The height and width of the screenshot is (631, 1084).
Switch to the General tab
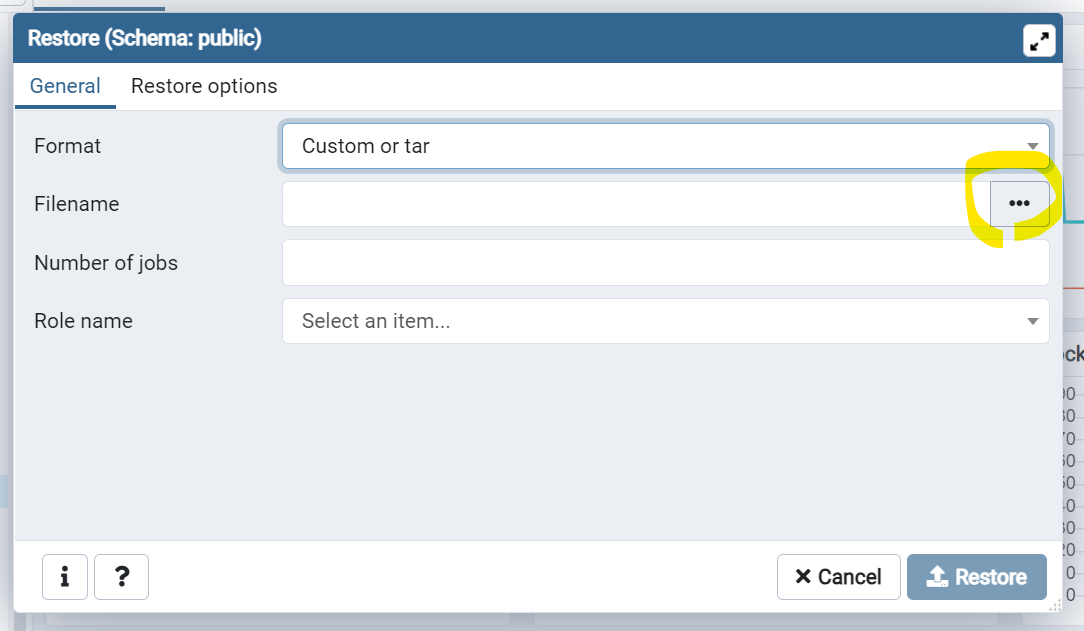pos(65,86)
